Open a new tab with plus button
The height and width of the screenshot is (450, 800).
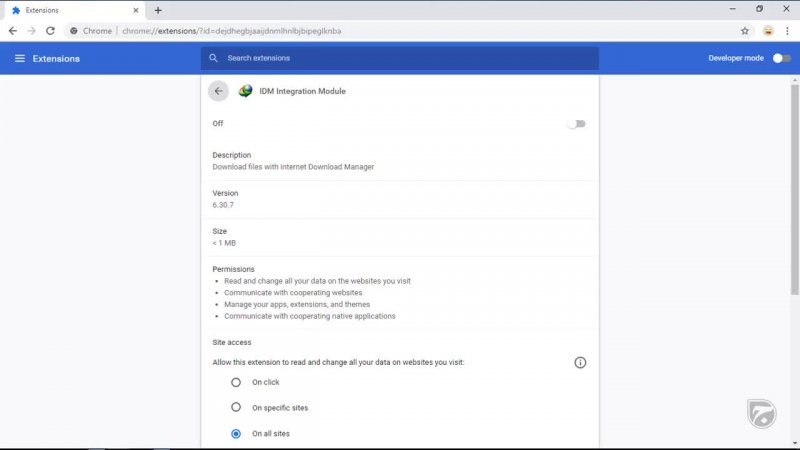[x=158, y=10]
